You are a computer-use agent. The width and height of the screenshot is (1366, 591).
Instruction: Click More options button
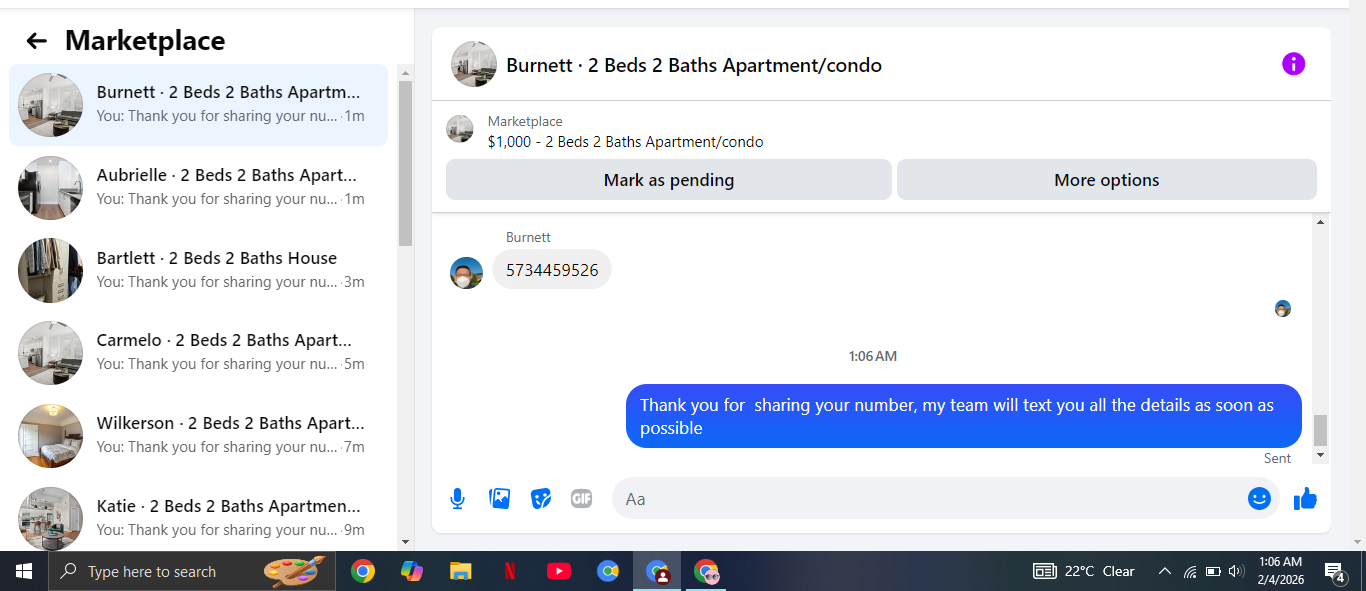(x=1106, y=180)
